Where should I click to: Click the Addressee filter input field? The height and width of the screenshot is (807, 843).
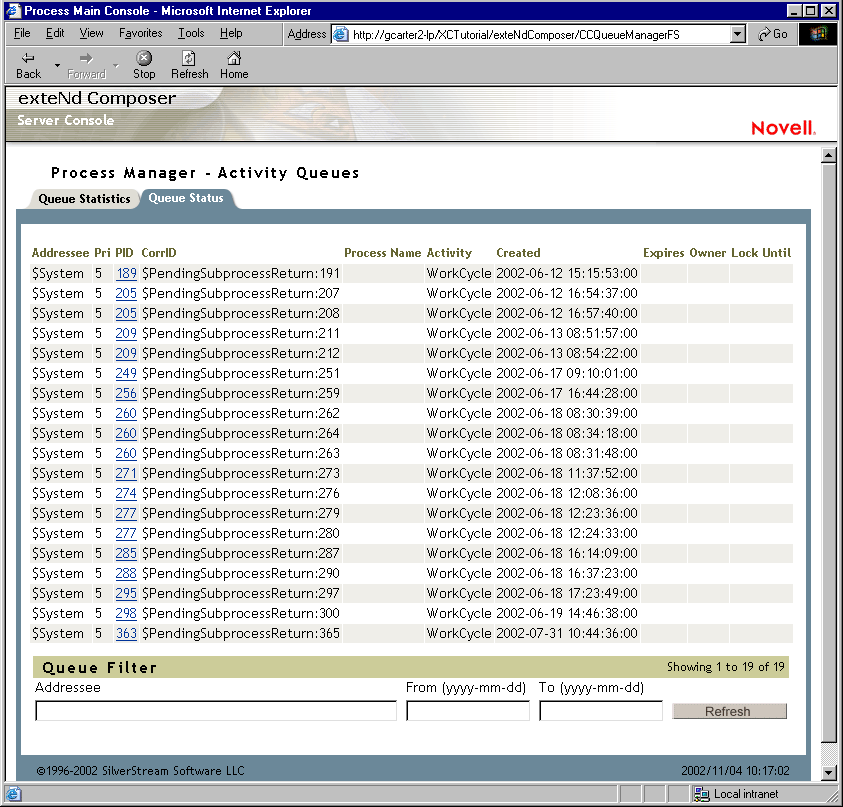[216, 710]
